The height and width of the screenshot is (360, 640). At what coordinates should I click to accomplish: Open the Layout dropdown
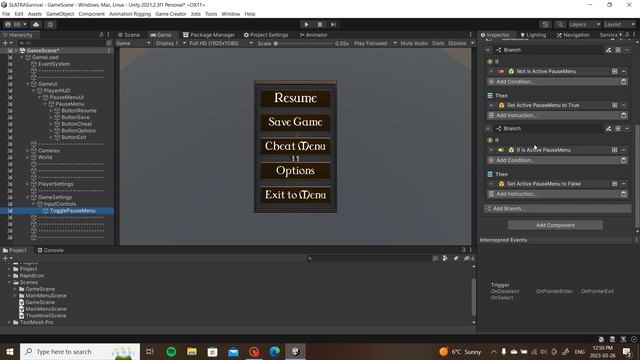(620, 24)
